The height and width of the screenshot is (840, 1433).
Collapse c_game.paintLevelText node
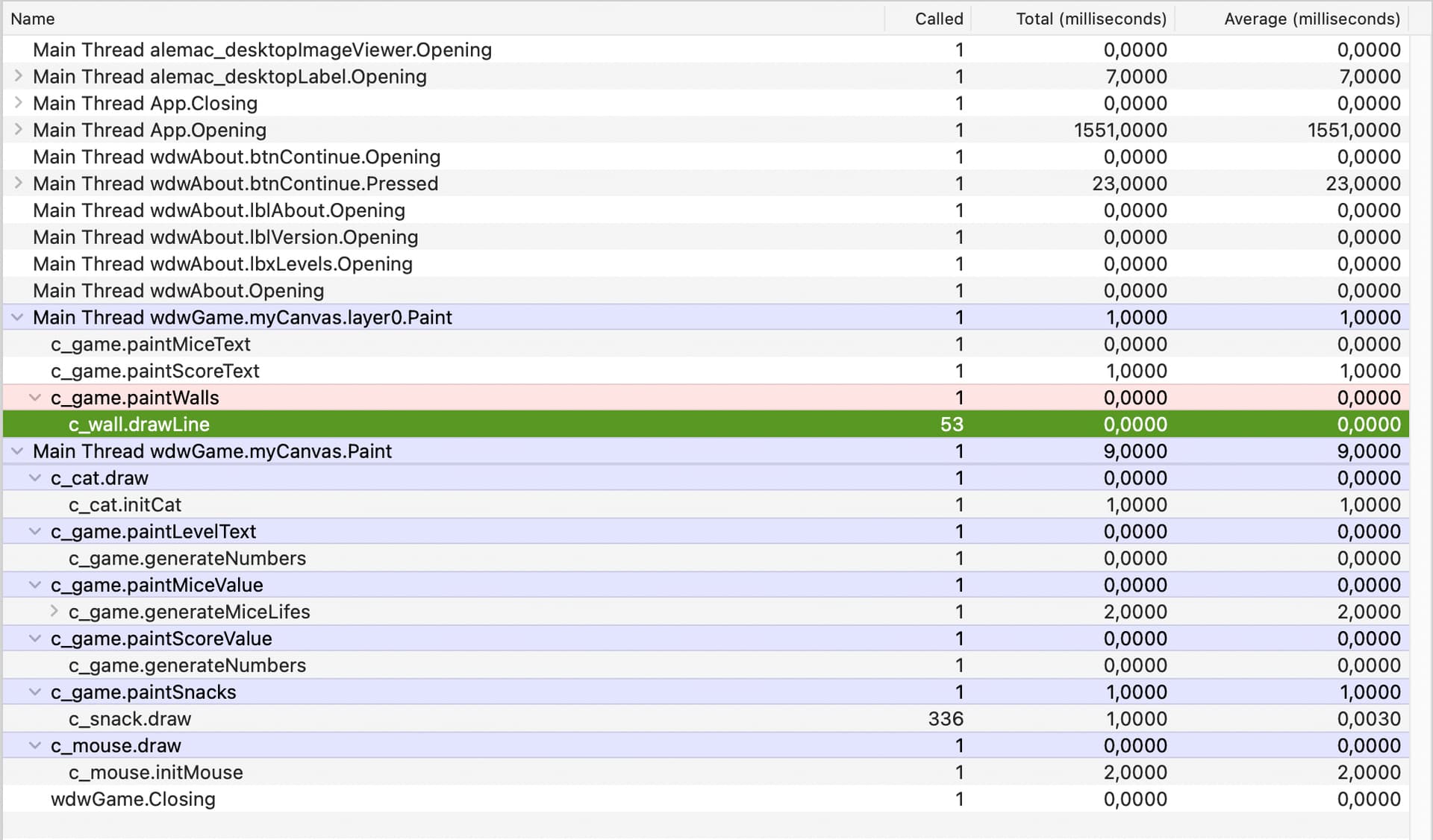35,531
